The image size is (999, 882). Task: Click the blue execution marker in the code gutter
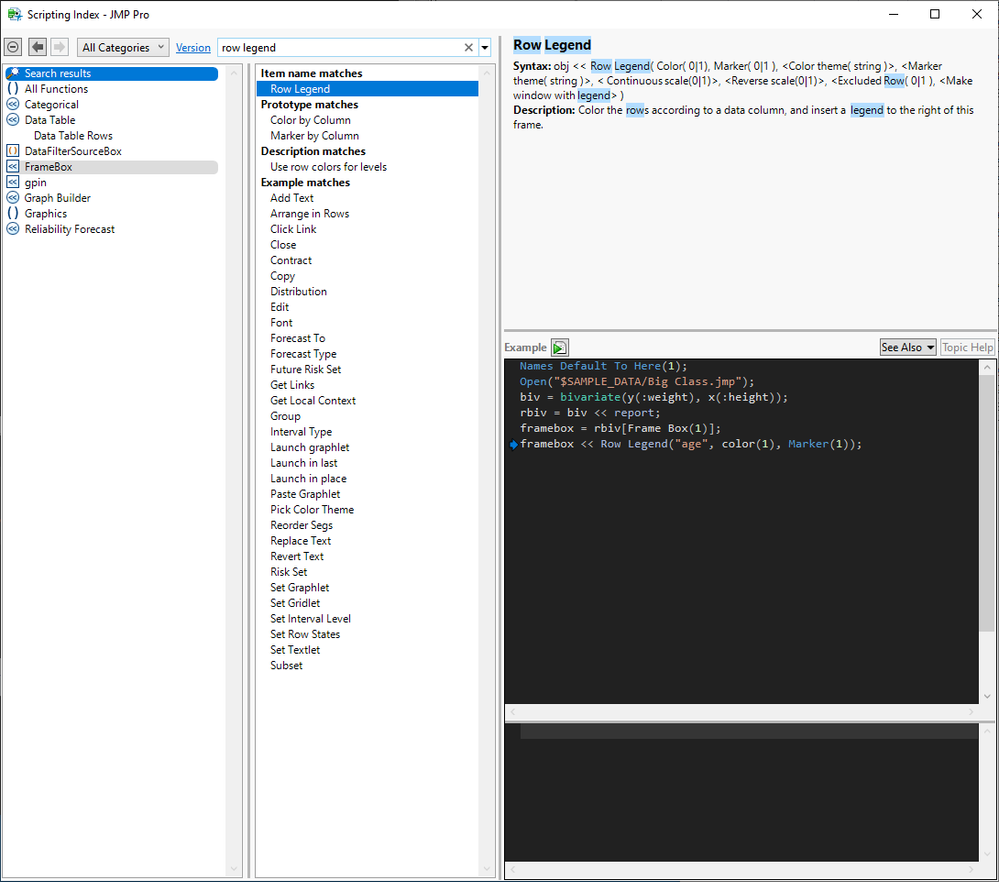tap(513, 444)
